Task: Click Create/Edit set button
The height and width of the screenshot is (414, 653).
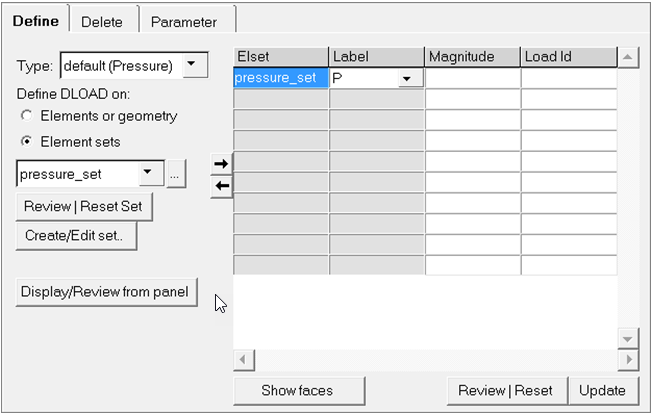Action: (76, 236)
